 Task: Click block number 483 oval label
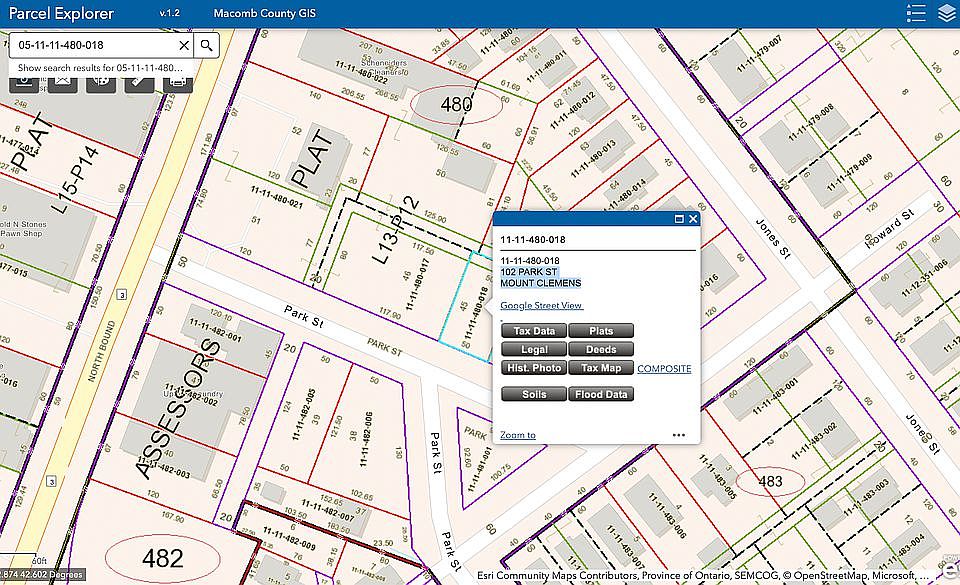click(x=770, y=482)
